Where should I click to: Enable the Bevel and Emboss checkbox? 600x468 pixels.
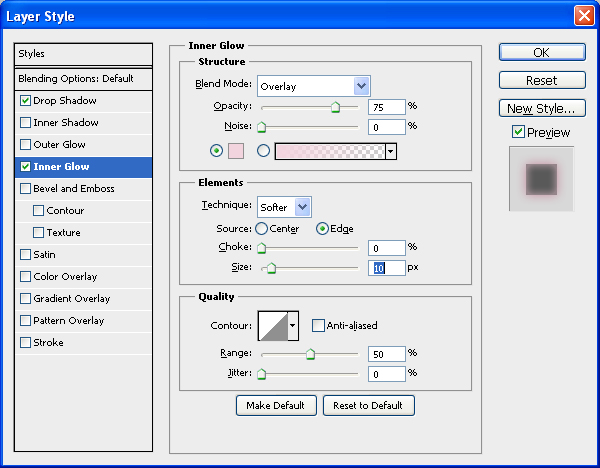coord(25,189)
